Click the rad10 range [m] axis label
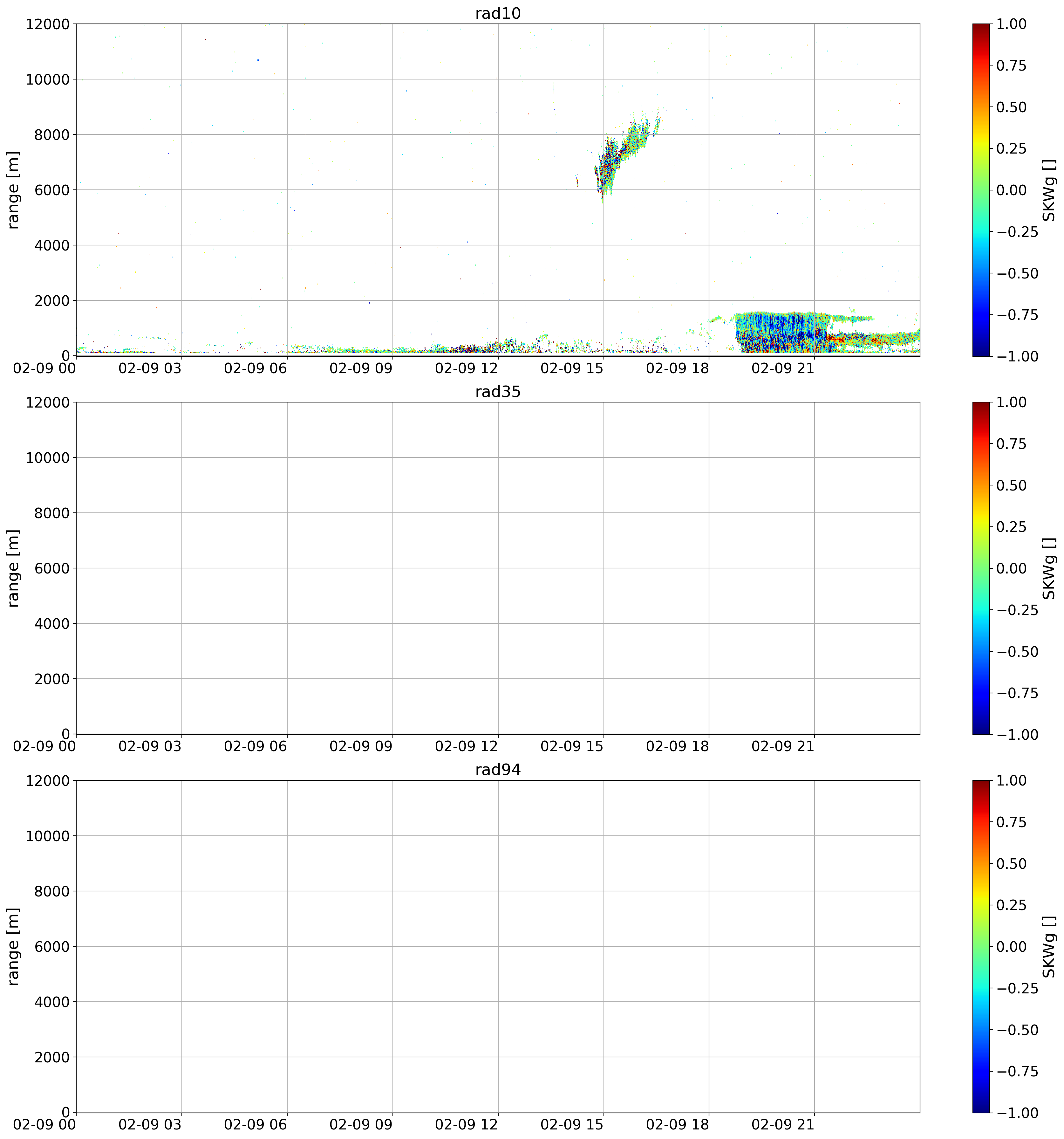Viewport: 1064px width, 1139px height. pos(13,190)
